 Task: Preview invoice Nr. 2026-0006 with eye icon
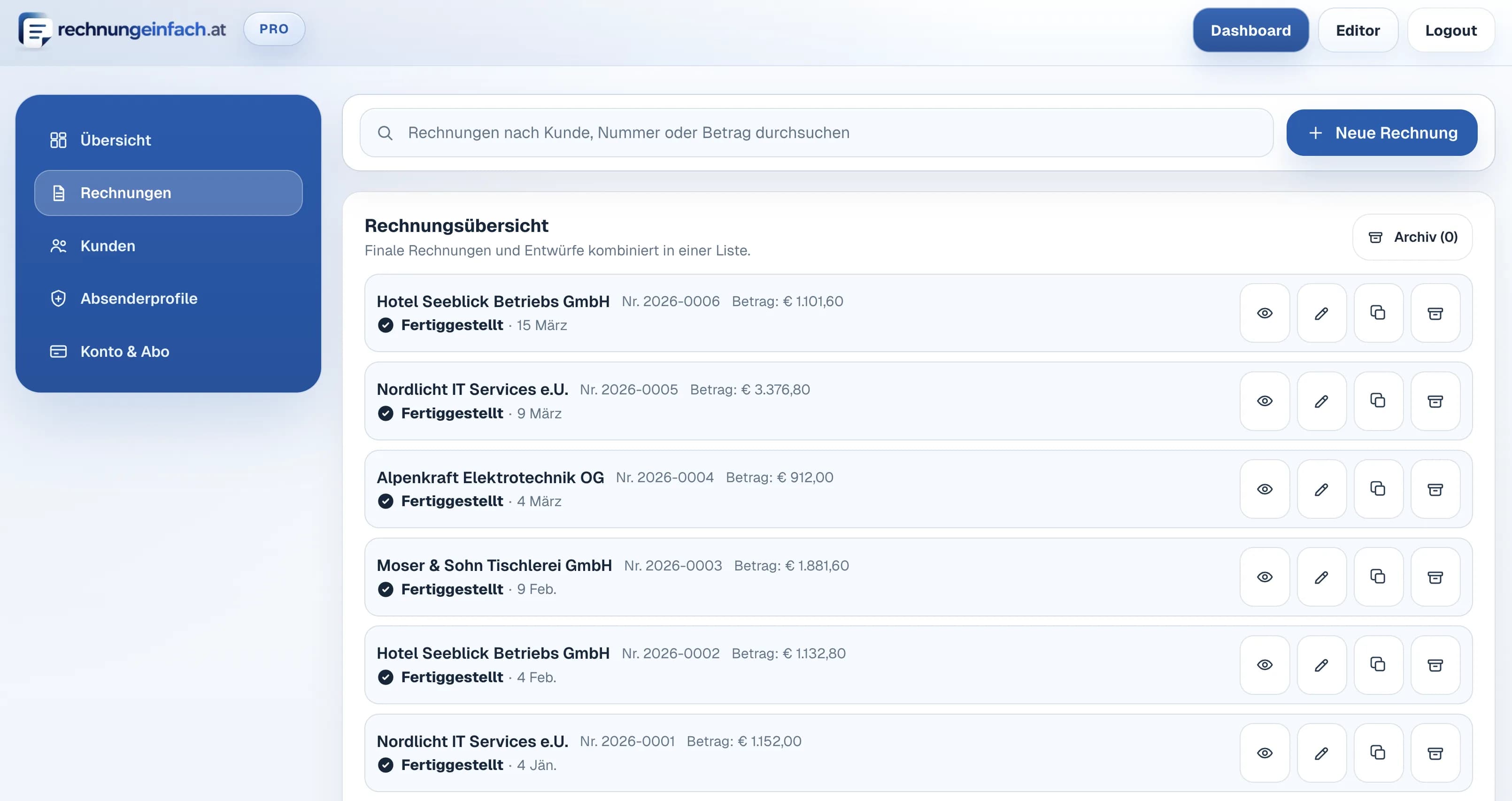pos(1265,313)
